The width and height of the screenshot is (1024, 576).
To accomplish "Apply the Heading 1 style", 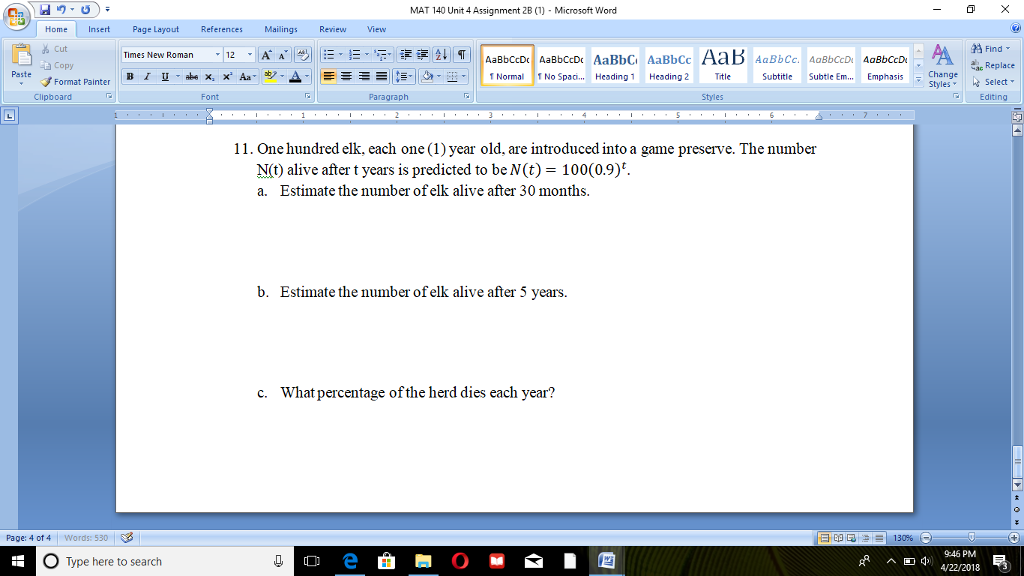I will coord(613,65).
